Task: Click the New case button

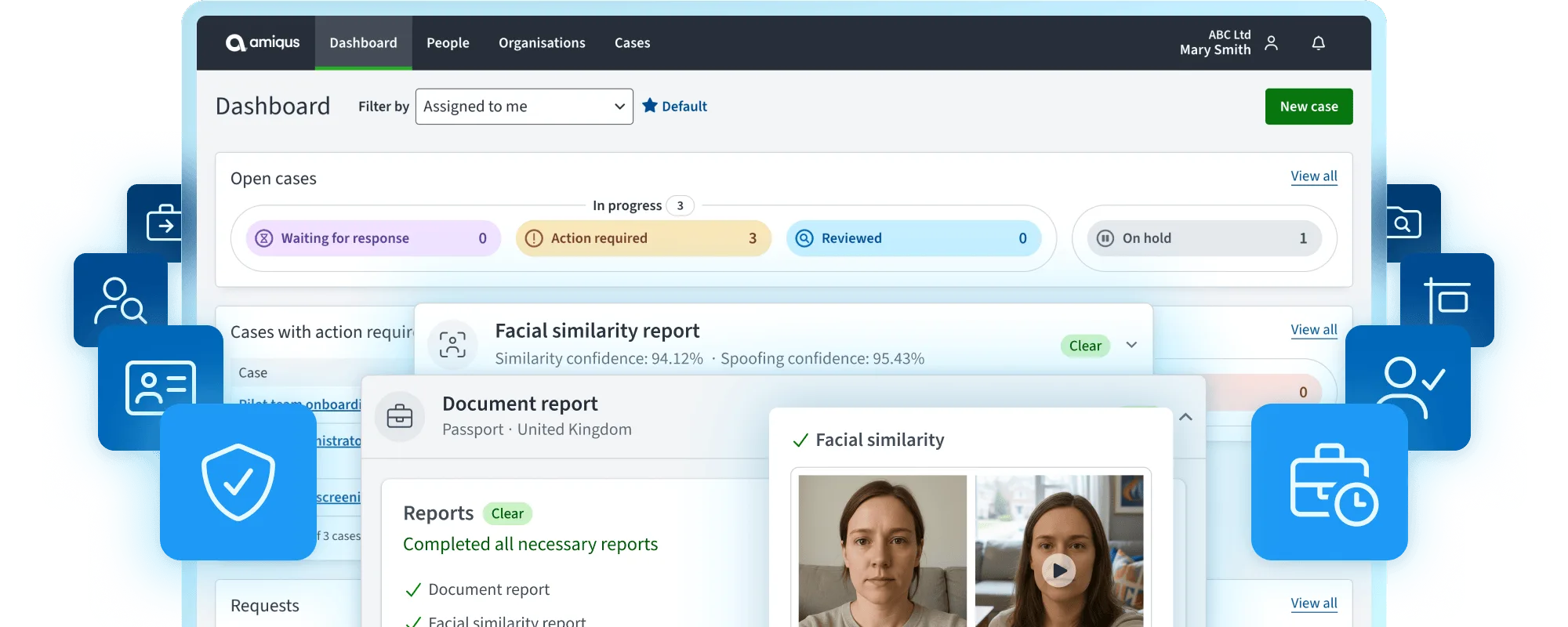Action: click(x=1308, y=107)
